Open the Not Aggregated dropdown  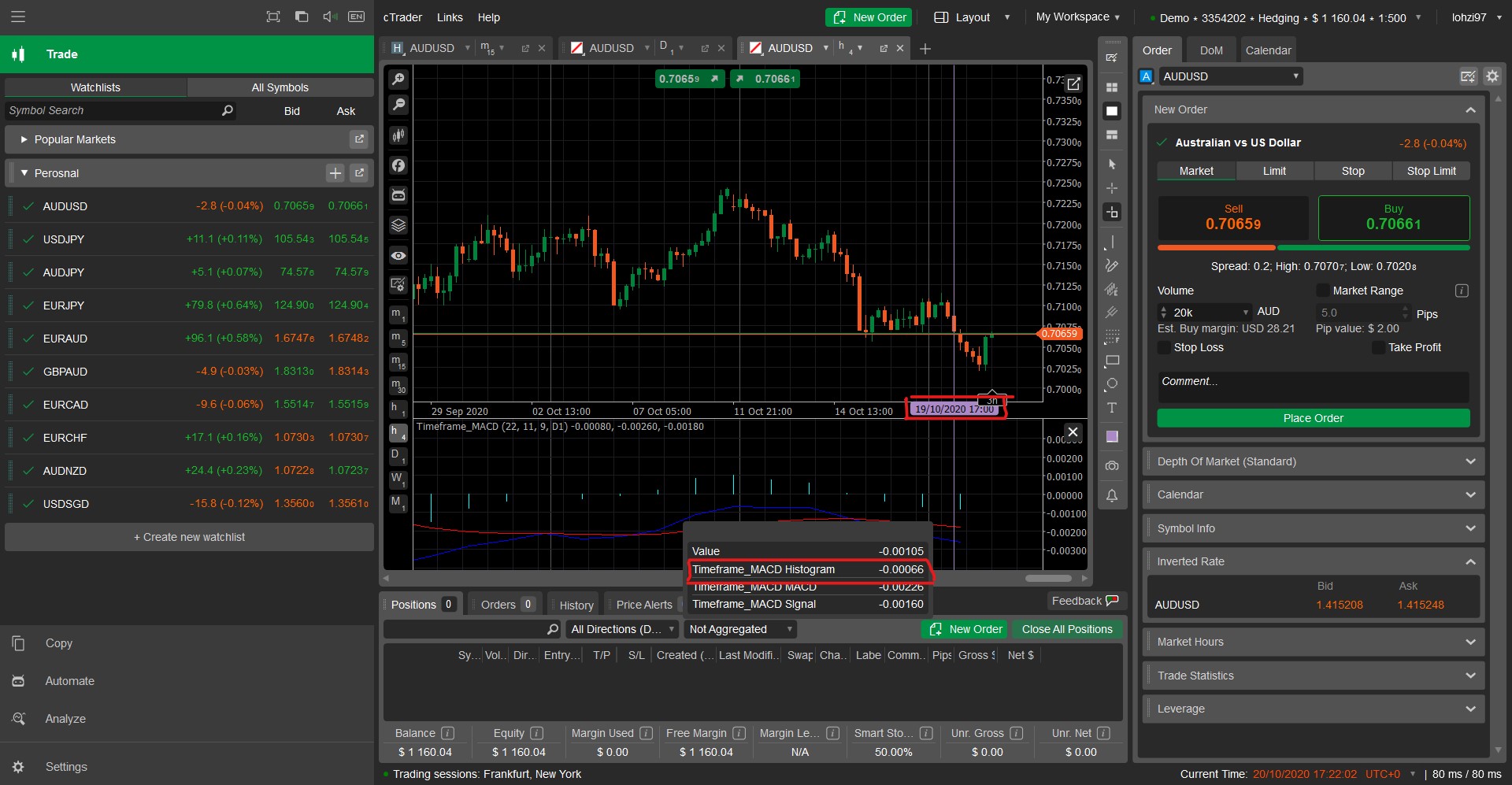[740, 629]
